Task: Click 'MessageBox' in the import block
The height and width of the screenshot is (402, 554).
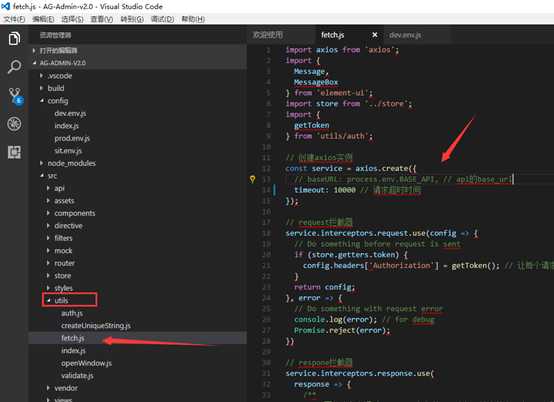Action: (x=316, y=82)
